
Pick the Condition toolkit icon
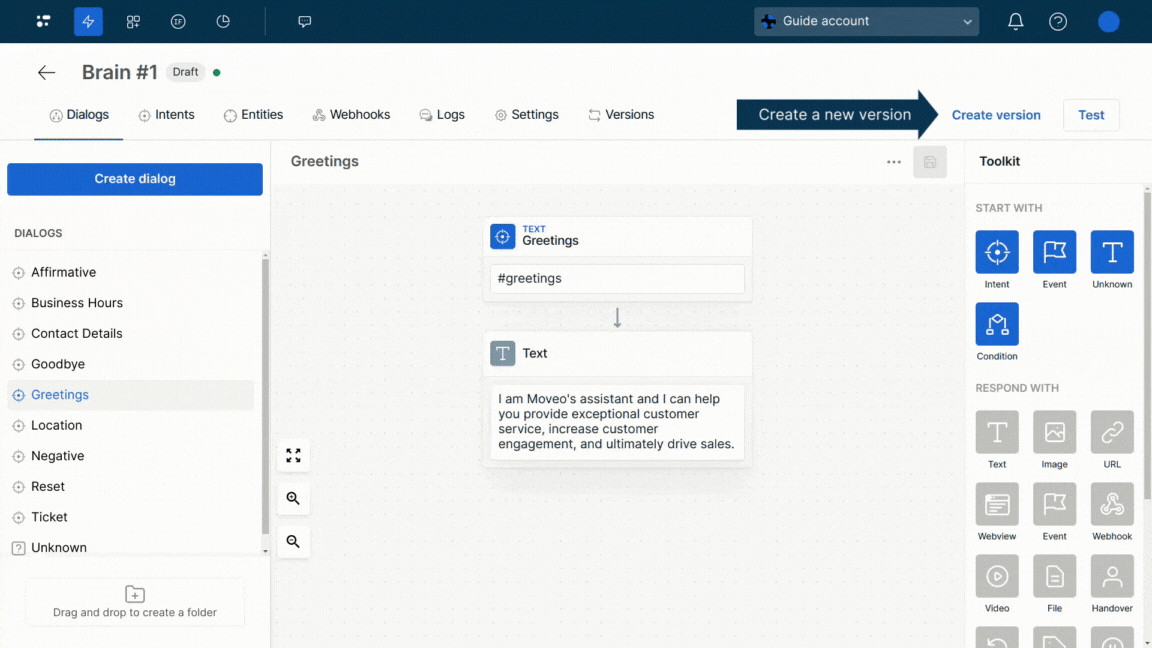997,324
